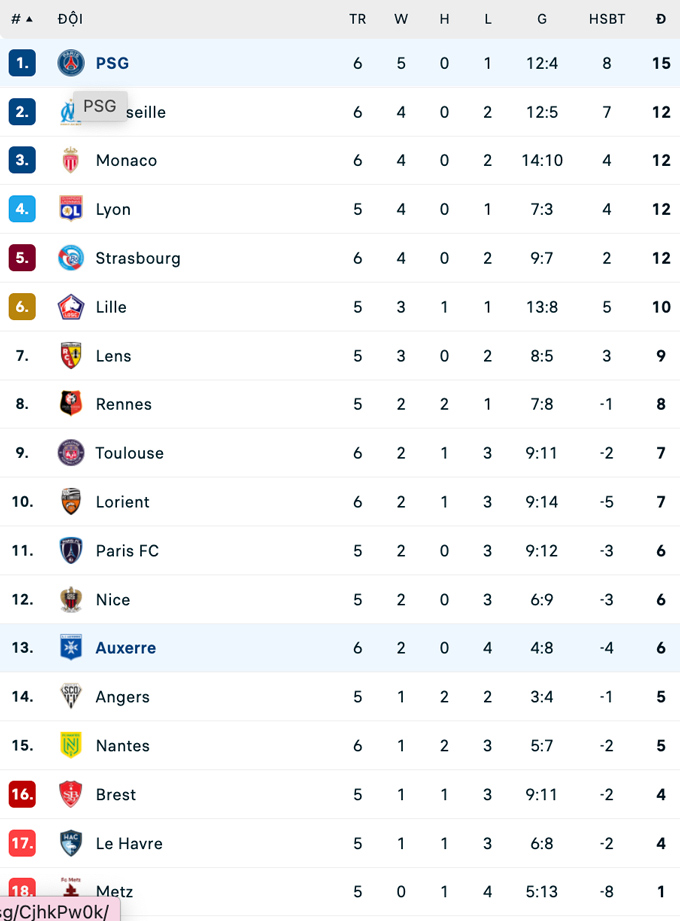The image size is (680, 921).
Task: Click the ĐỘI team column header
Action: pos(71,19)
